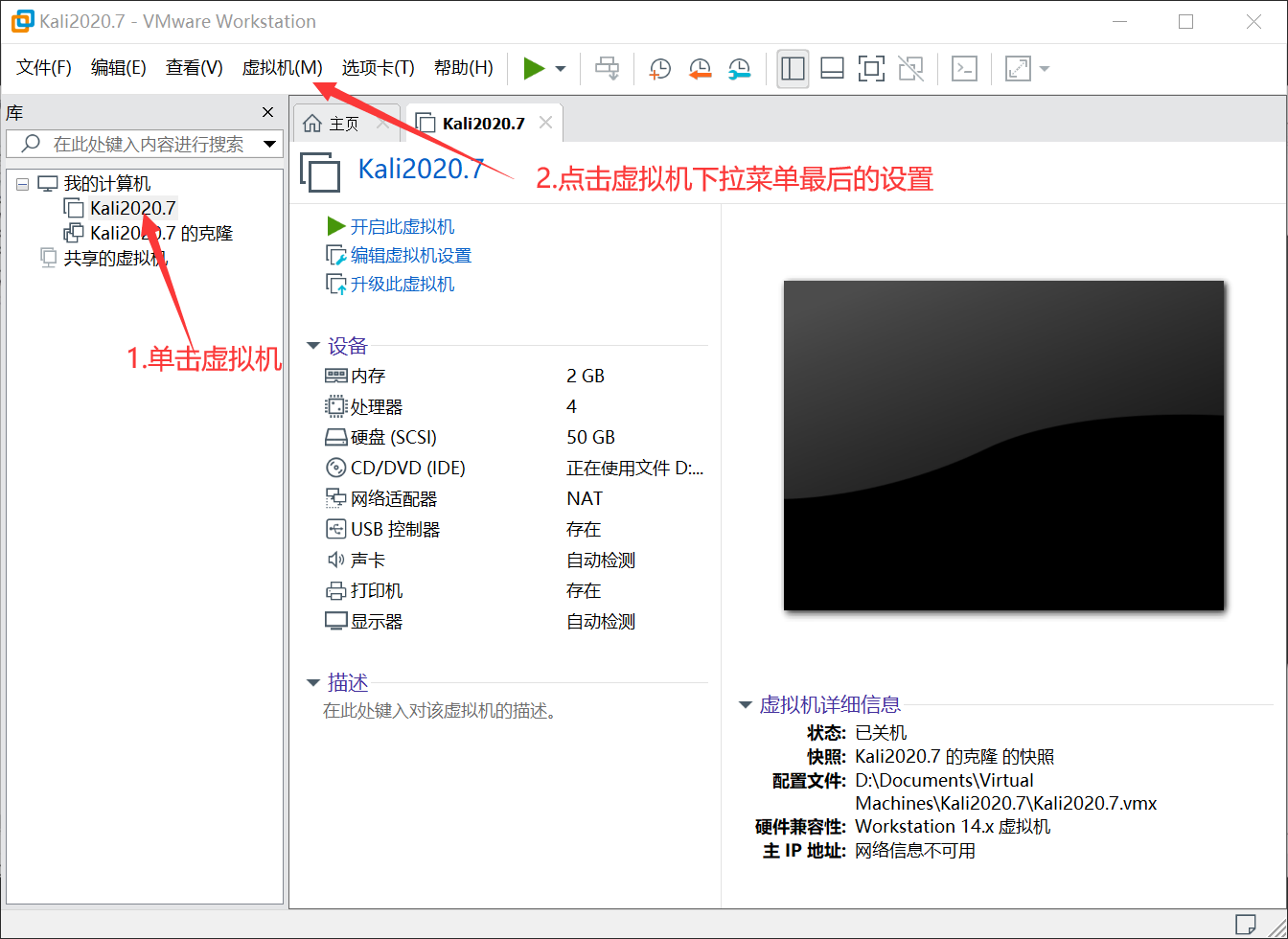Enter full screen mode
The height and width of the screenshot is (939, 1288).
871,68
